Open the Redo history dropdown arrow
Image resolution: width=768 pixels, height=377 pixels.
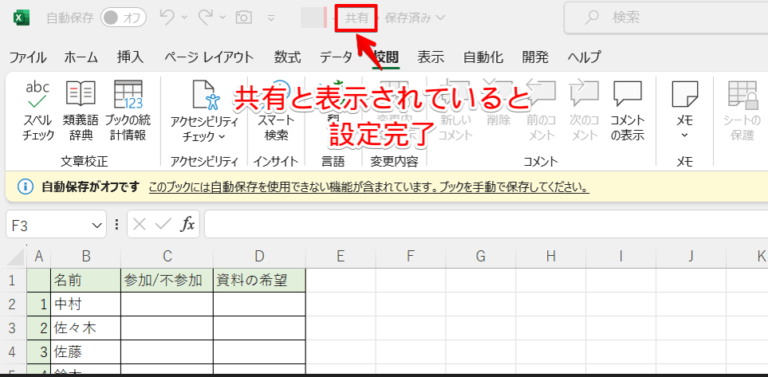pyautogui.click(x=222, y=18)
